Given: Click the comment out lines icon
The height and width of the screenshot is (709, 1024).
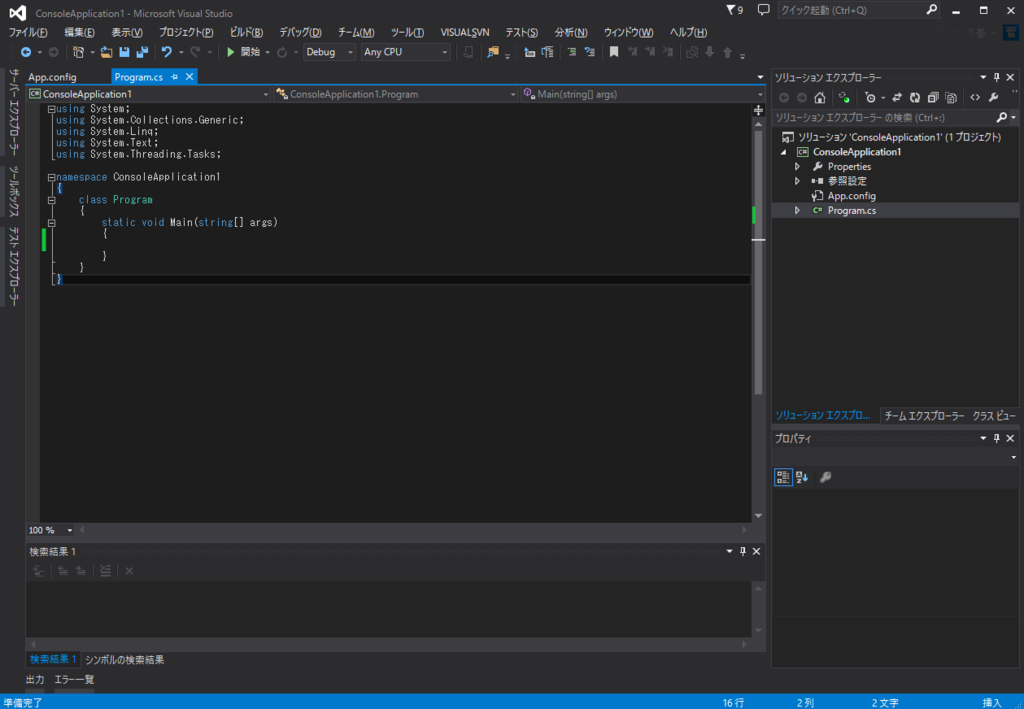Looking at the screenshot, I should pos(571,52).
